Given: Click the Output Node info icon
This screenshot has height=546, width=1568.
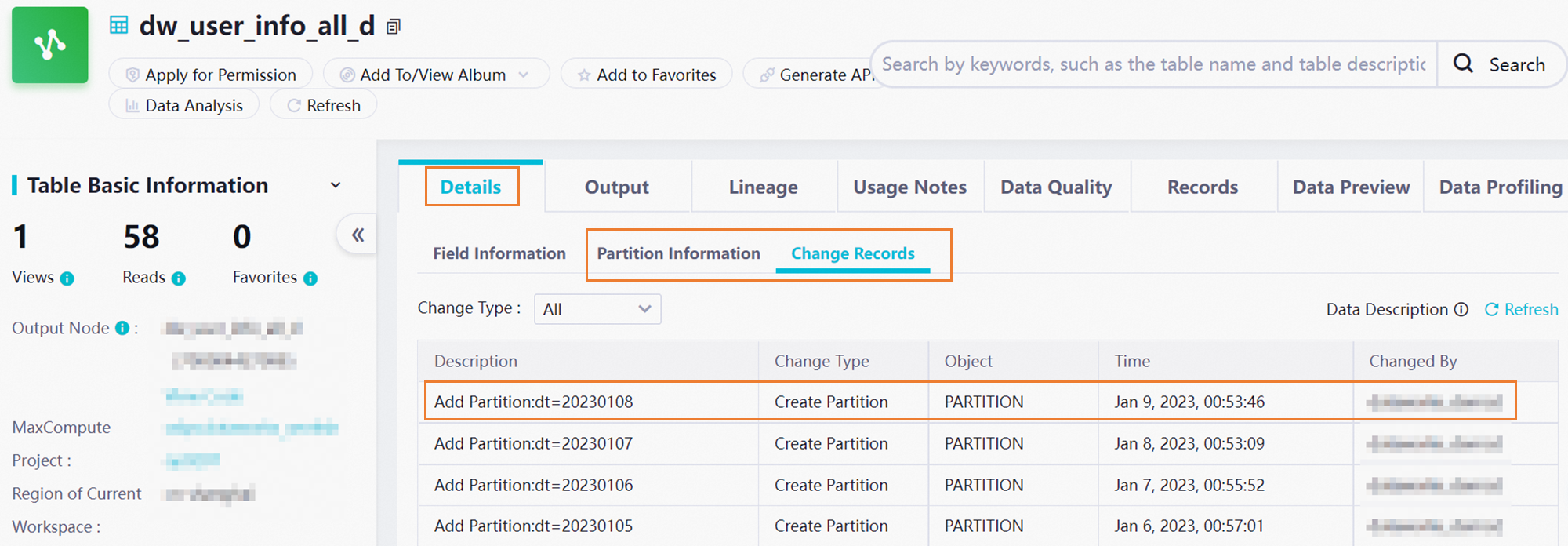Looking at the screenshot, I should point(122,328).
